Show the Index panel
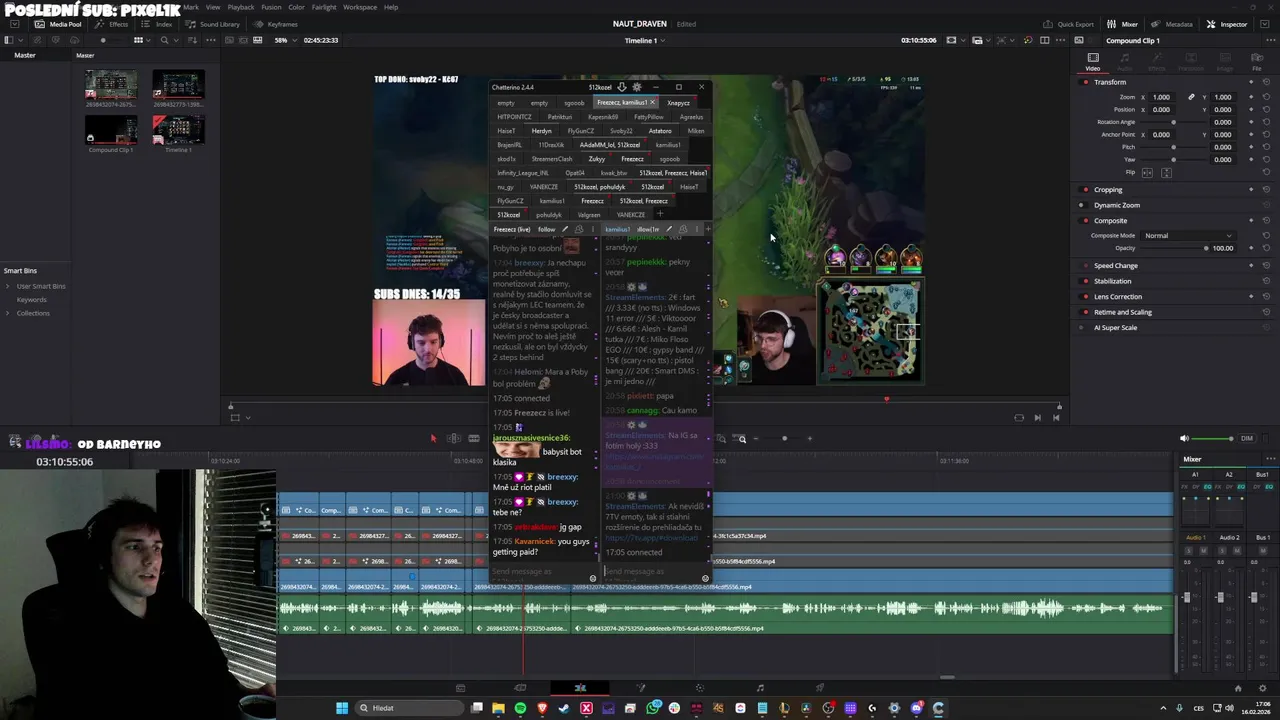This screenshot has width=1280, height=720. click(157, 24)
